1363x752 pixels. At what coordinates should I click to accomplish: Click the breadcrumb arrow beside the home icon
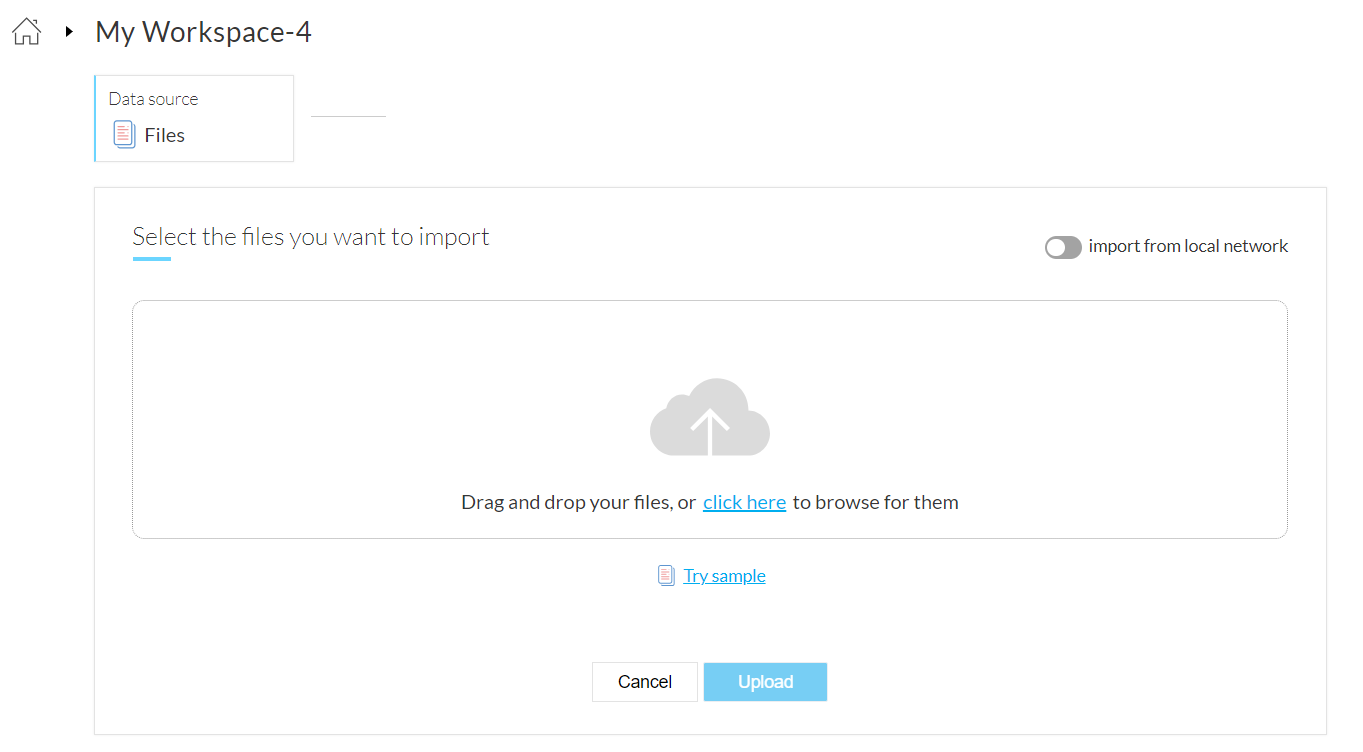coord(69,32)
